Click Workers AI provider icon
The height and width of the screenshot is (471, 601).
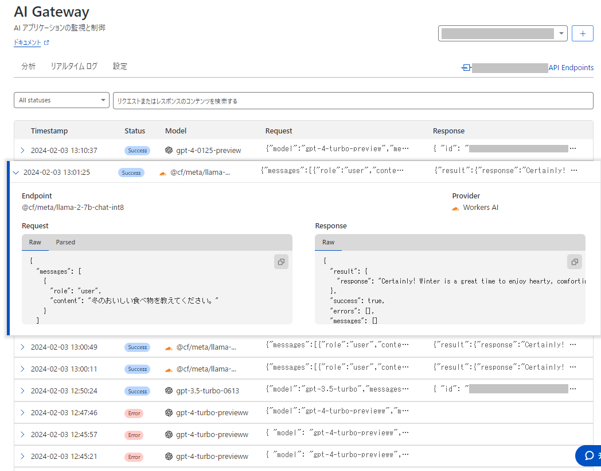(456, 208)
